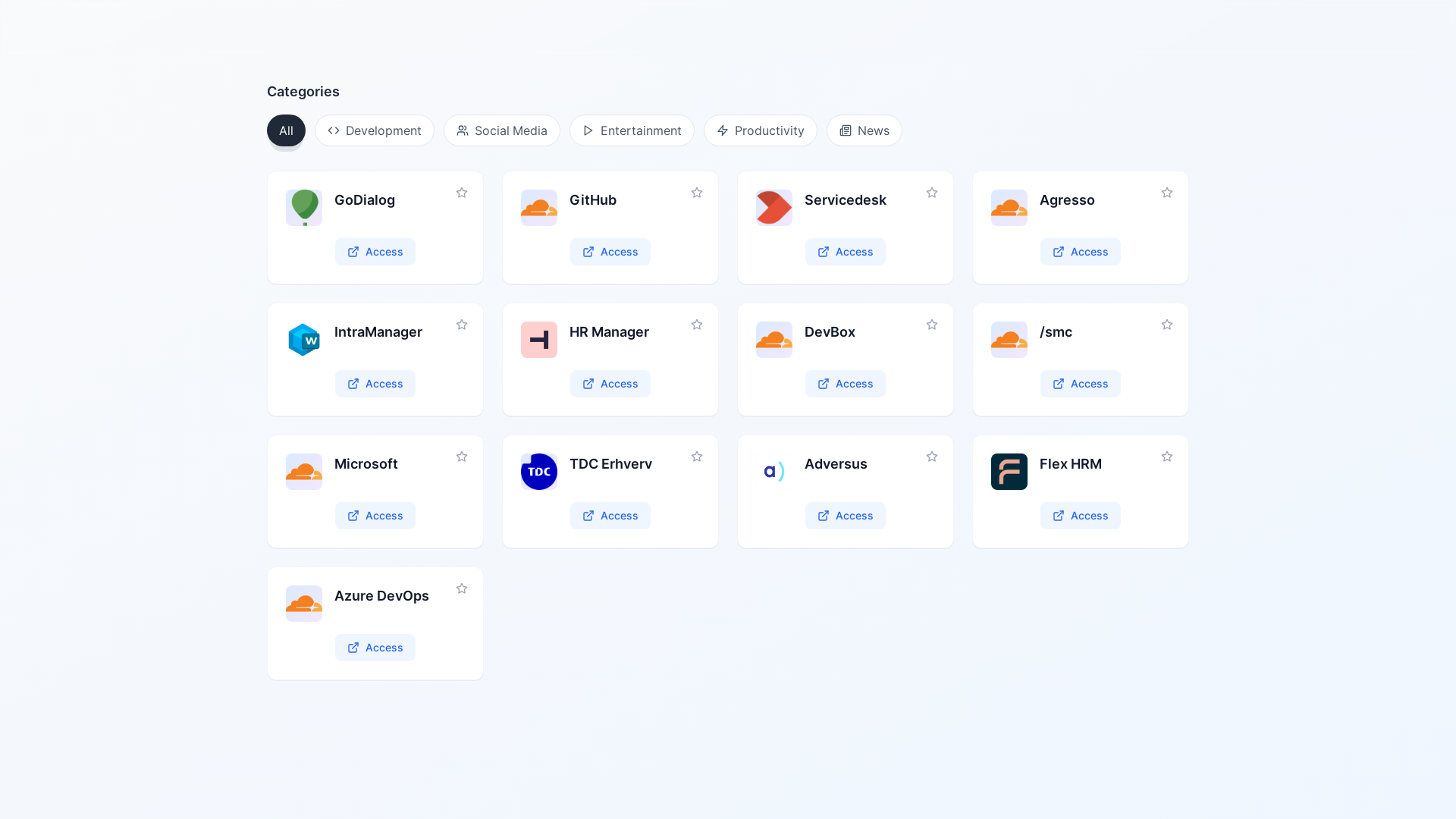The width and height of the screenshot is (1456, 819).
Task: Show Entertainment category apps
Action: click(x=632, y=130)
